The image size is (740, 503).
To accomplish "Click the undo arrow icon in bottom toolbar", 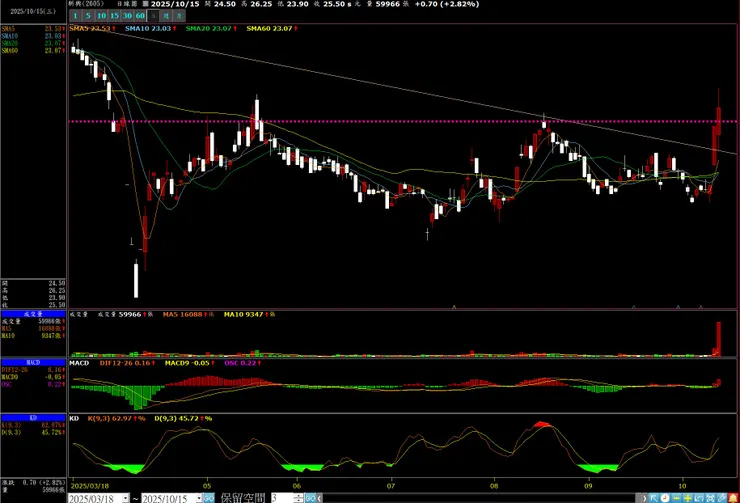I will coord(699,497).
